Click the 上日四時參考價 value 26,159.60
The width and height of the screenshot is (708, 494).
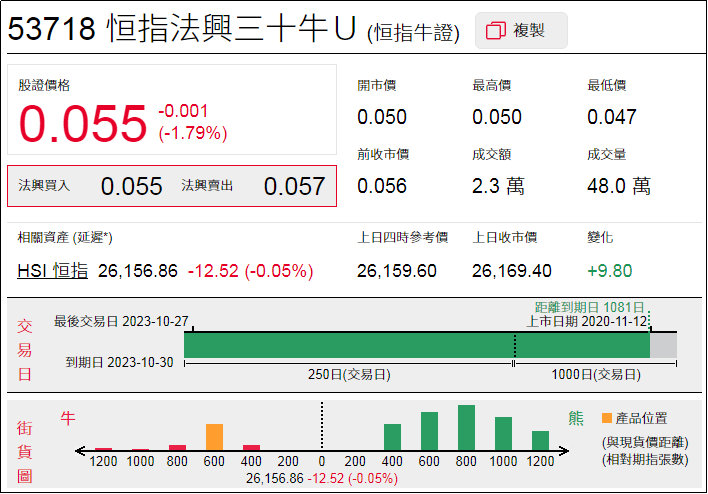tap(397, 271)
